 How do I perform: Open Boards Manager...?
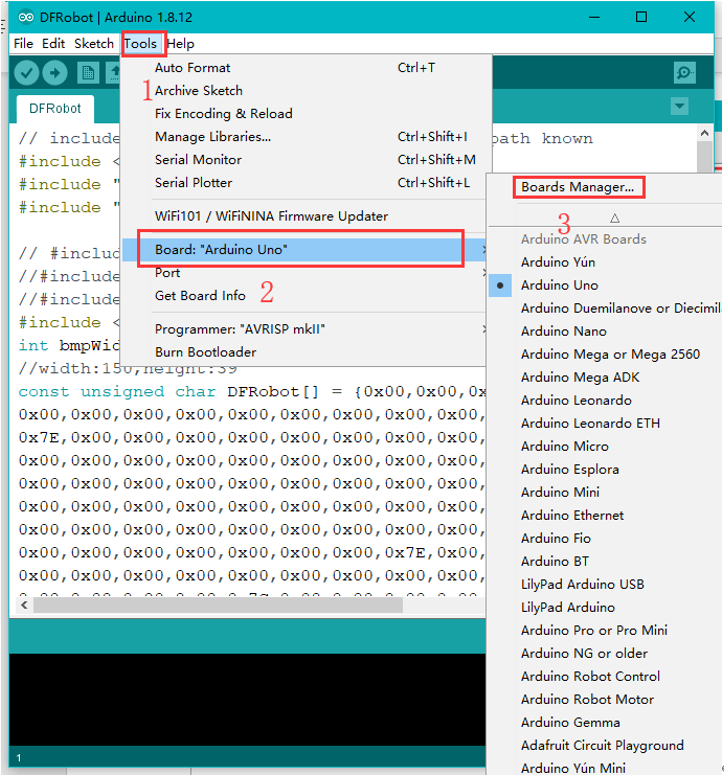click(x=578, y=187)
